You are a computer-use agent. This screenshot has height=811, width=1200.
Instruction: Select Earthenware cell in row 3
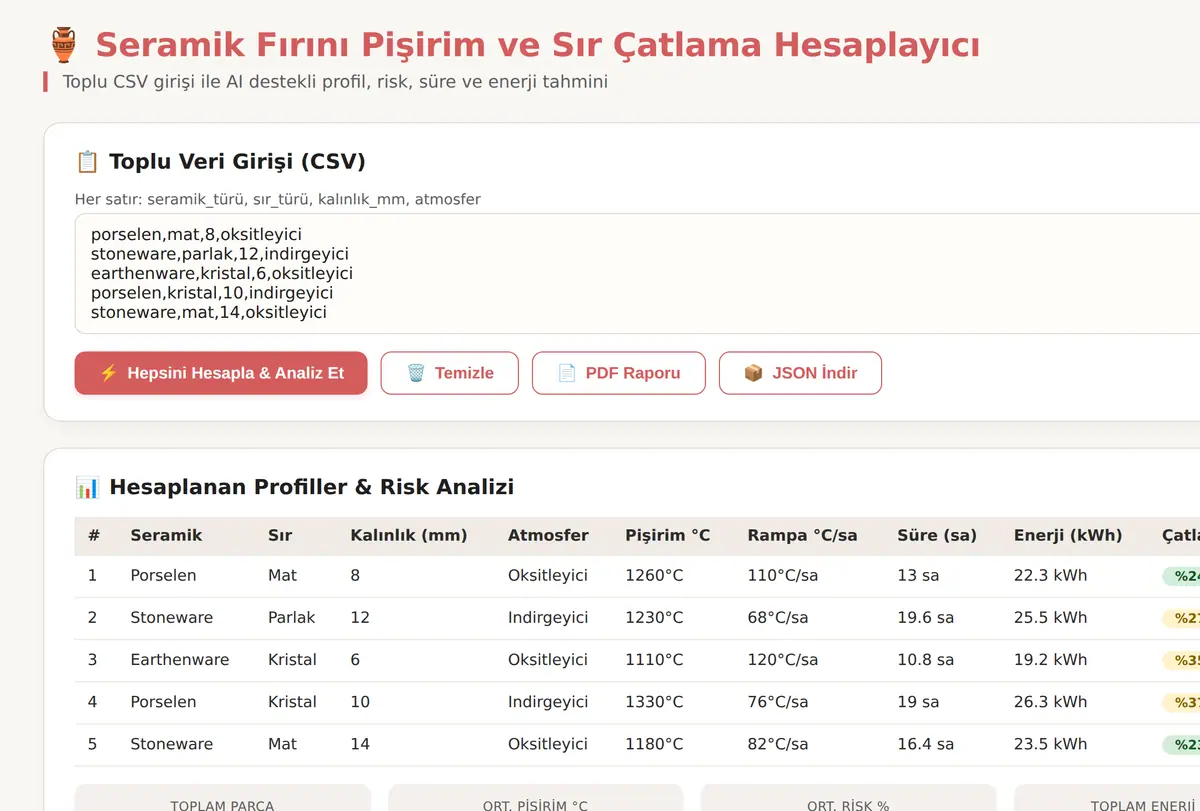(x=180, y=660)
